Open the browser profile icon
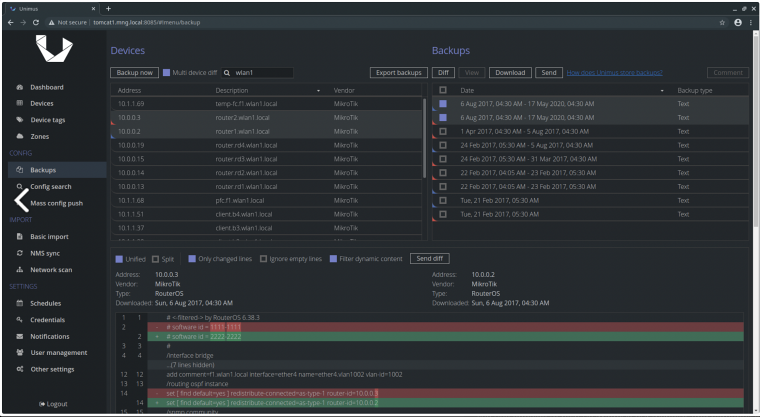This screenshot has height=417, width=760. click(x=738, y=22)
